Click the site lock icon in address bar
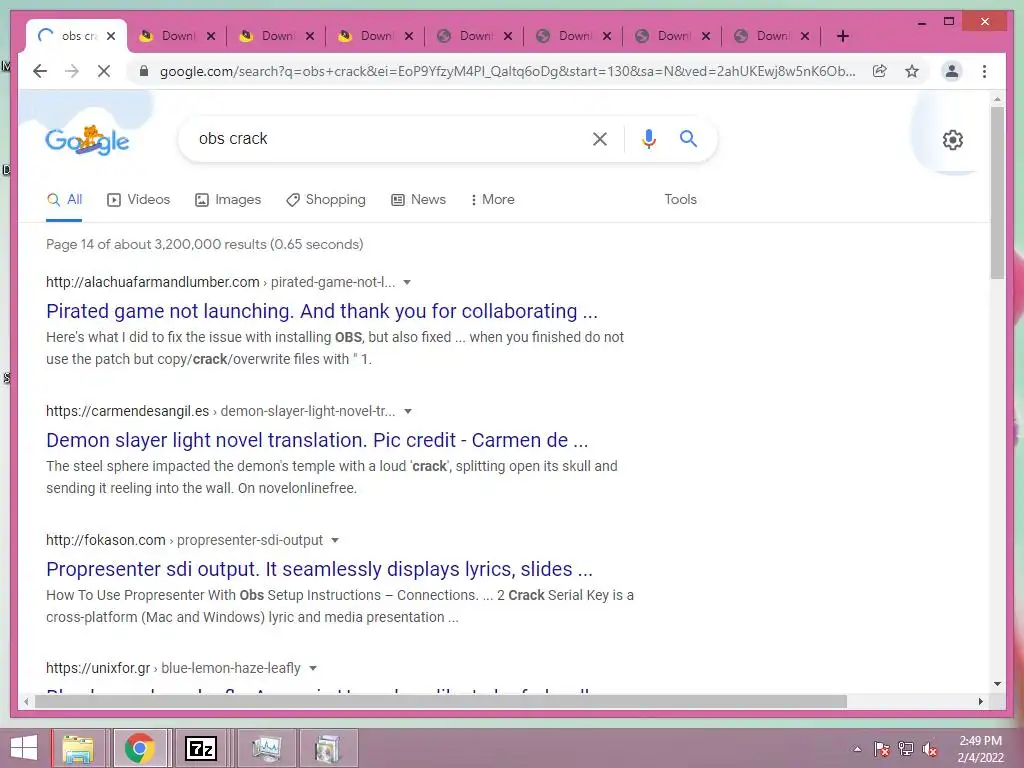 point(144,71)
